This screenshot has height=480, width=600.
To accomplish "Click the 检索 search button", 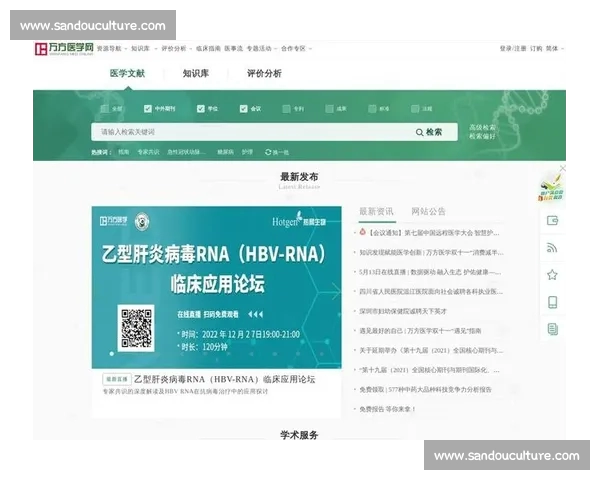I will pos(429,132).
